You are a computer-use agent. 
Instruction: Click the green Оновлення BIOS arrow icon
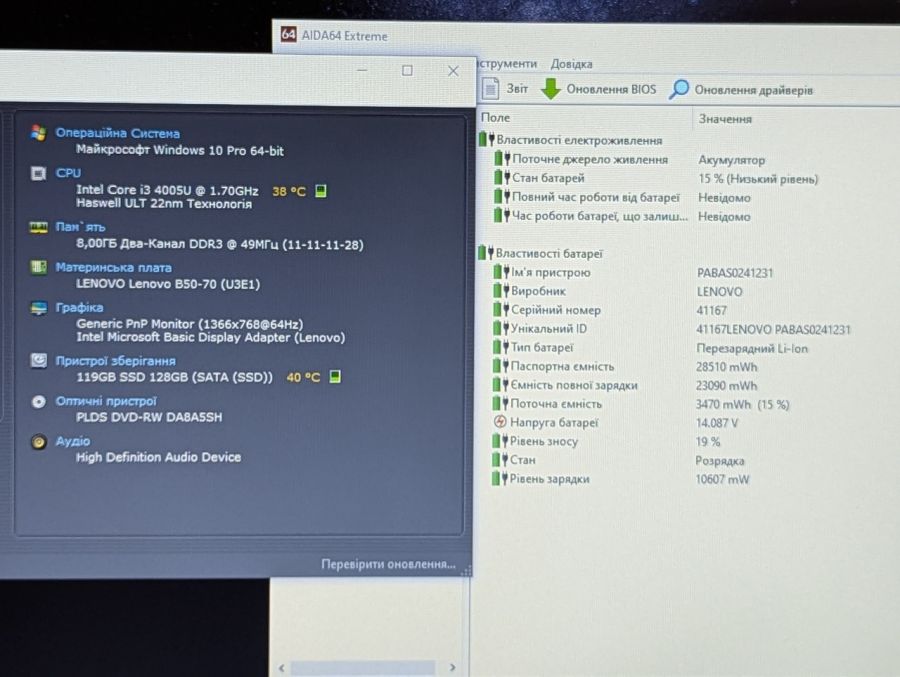(x=550, y=88)
